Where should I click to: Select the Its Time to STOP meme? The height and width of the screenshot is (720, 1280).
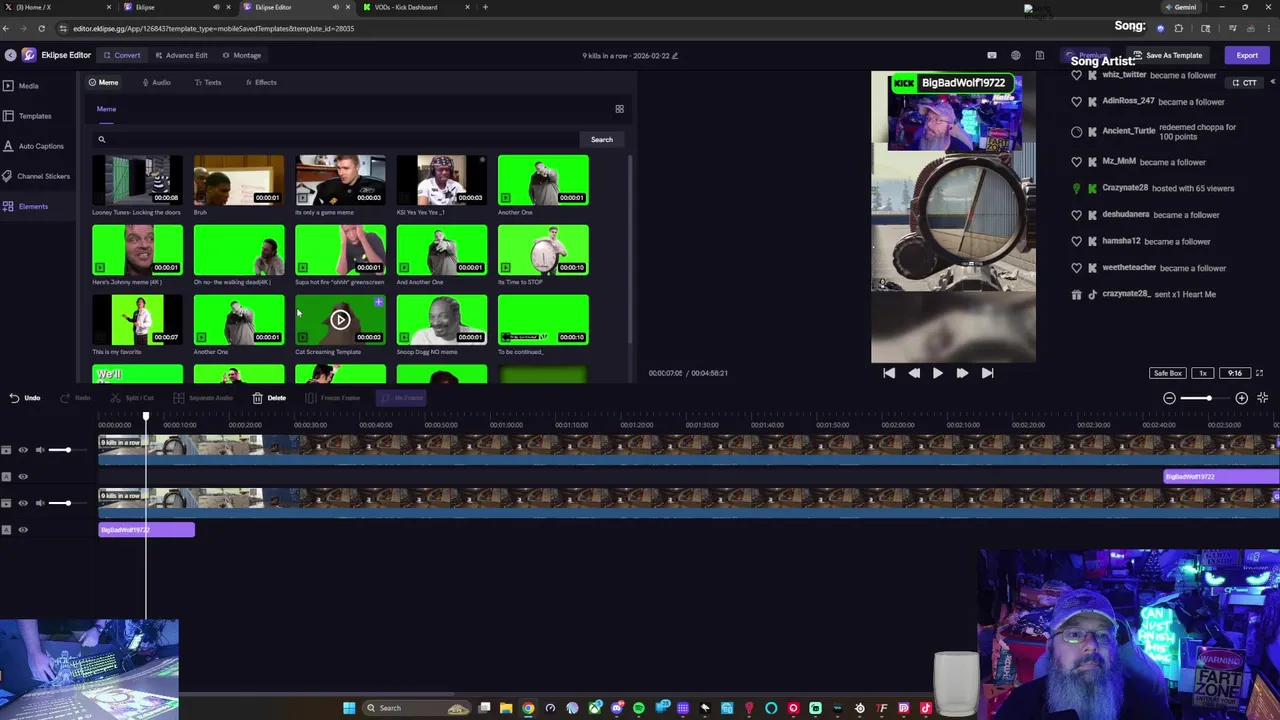(543, 250)
